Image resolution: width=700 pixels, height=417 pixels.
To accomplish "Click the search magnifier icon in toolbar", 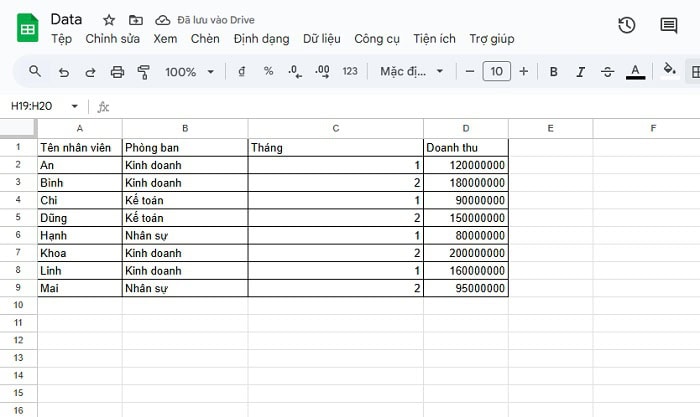I will (35, 71).
